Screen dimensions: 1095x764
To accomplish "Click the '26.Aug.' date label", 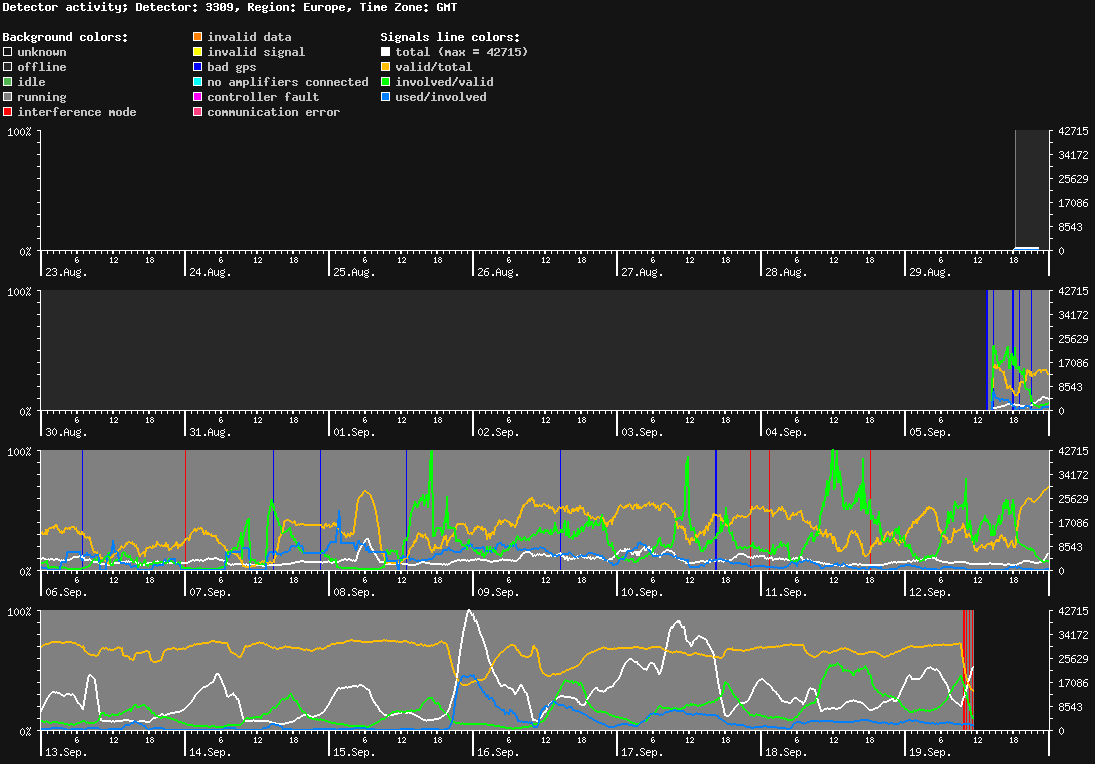I will [499, 272].
